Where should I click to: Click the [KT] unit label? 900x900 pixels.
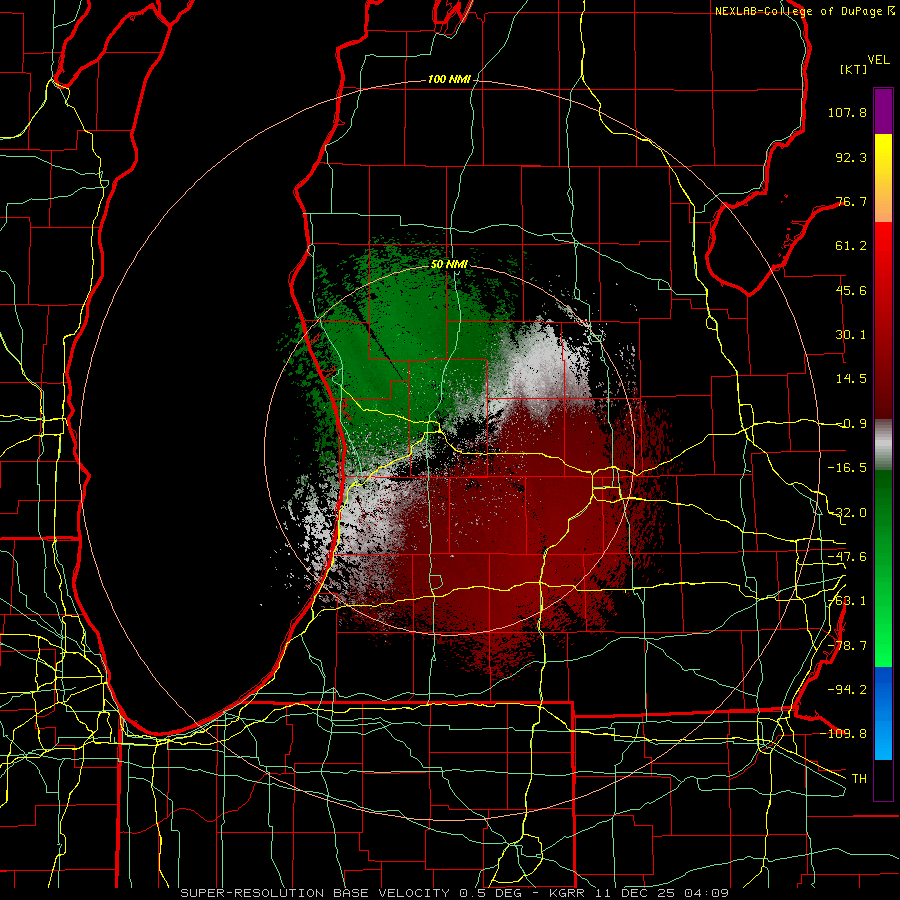pyautogui.click(x=853, y=69)
